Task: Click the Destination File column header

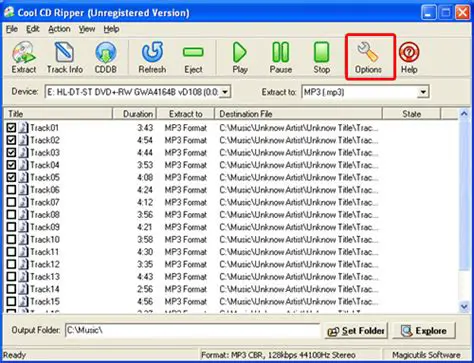Action: (x=298, y=114)
